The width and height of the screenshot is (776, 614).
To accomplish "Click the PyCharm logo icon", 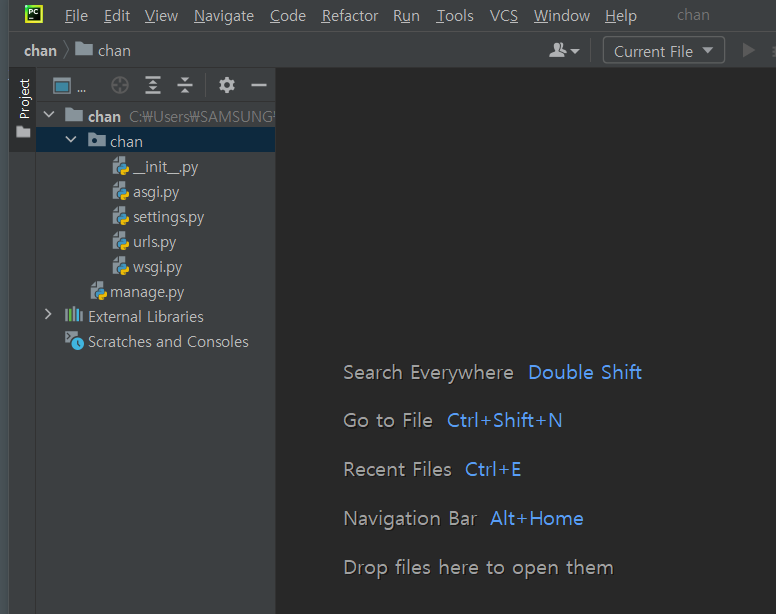I will point(34,14).
